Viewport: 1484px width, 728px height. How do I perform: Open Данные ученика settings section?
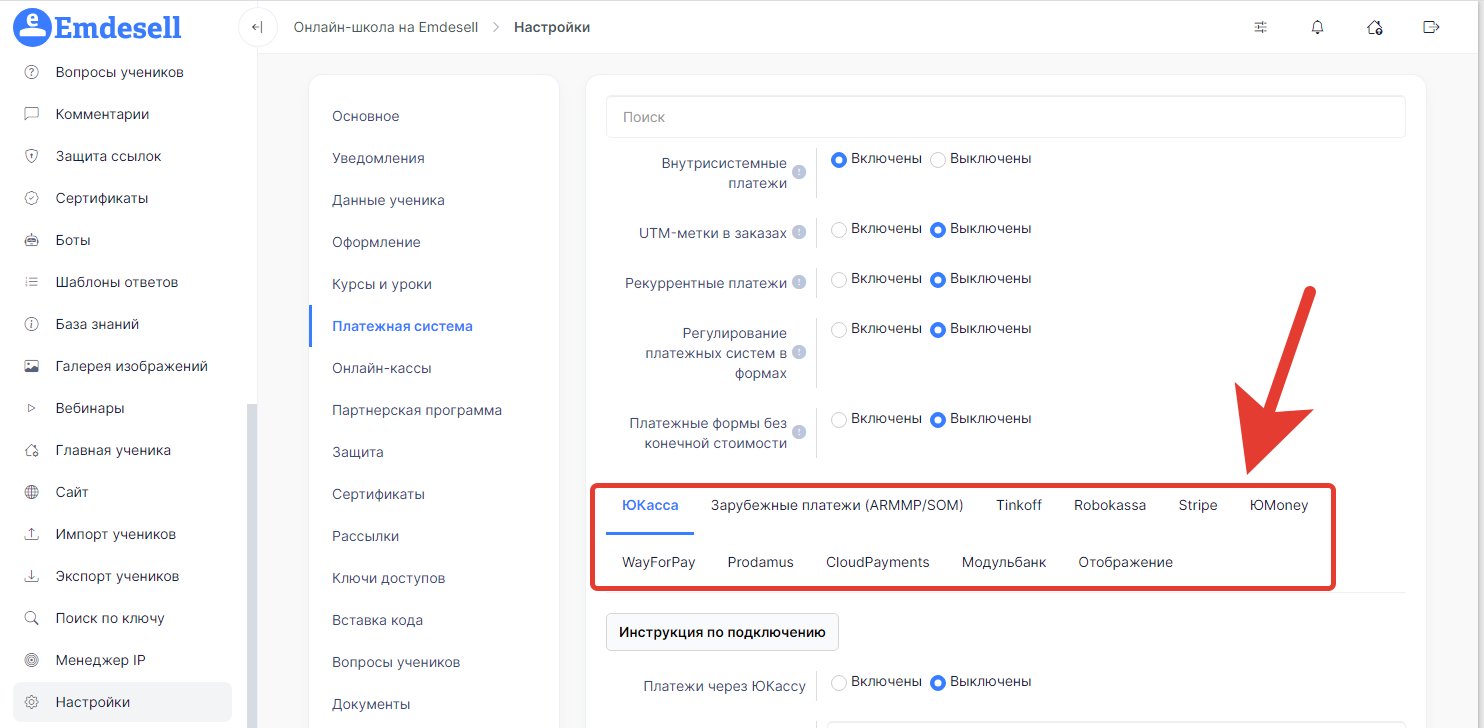(x=388, y=200)
